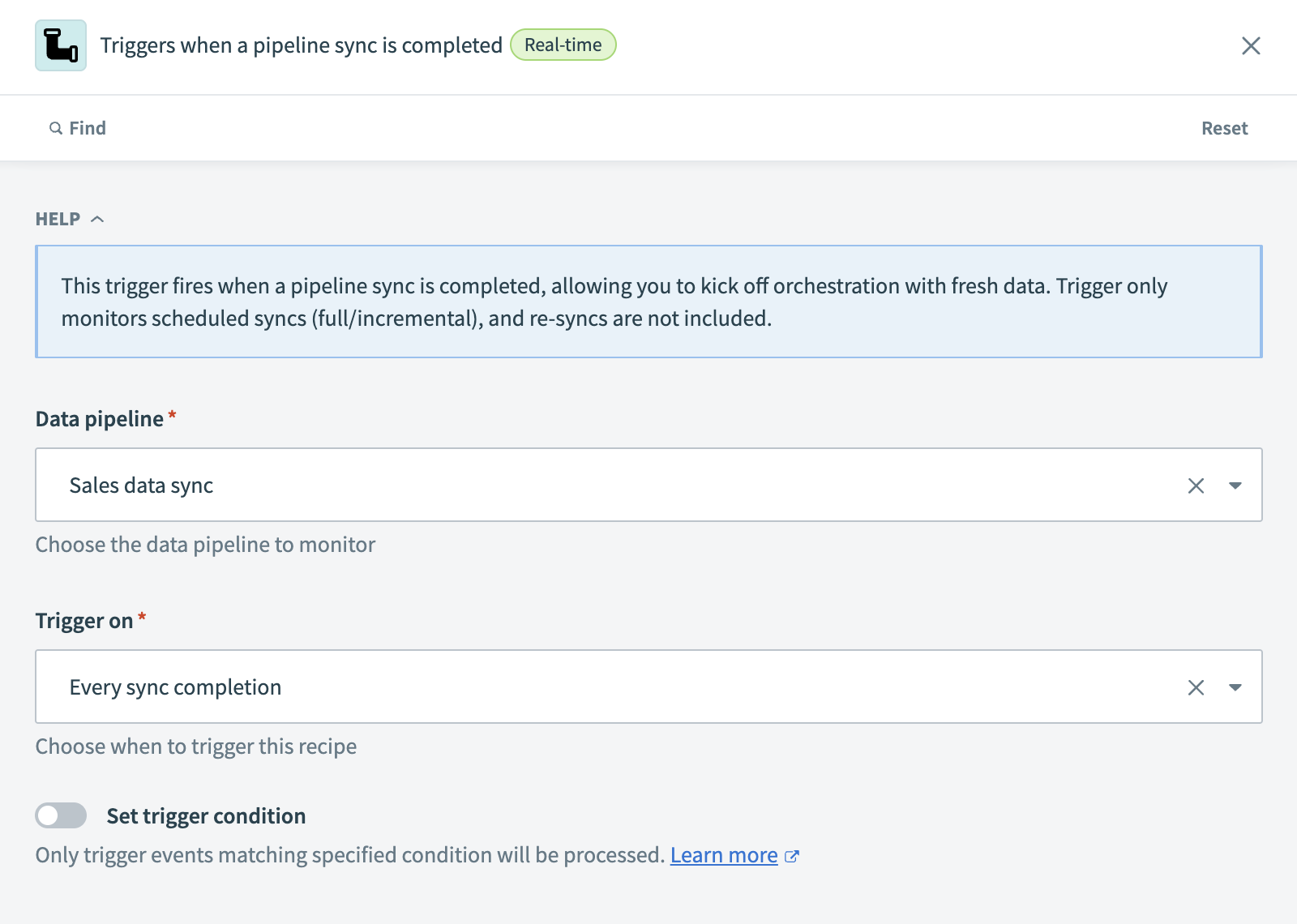1297x924 pixels.
Task: Clear the Every sync completion value
Action: 1196,687
